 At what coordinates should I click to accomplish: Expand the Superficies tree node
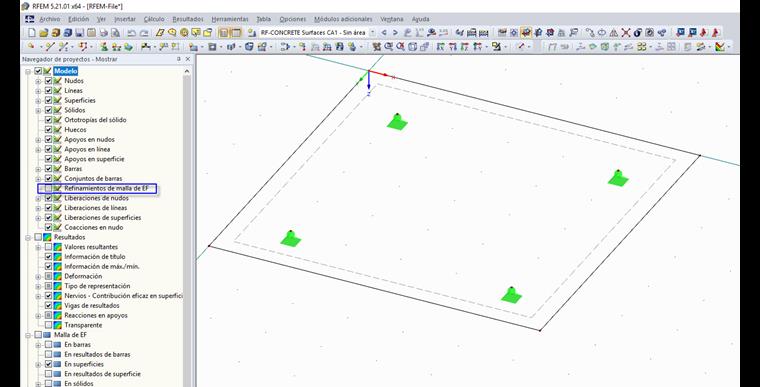pyautogui.click(x=38, y=100)
